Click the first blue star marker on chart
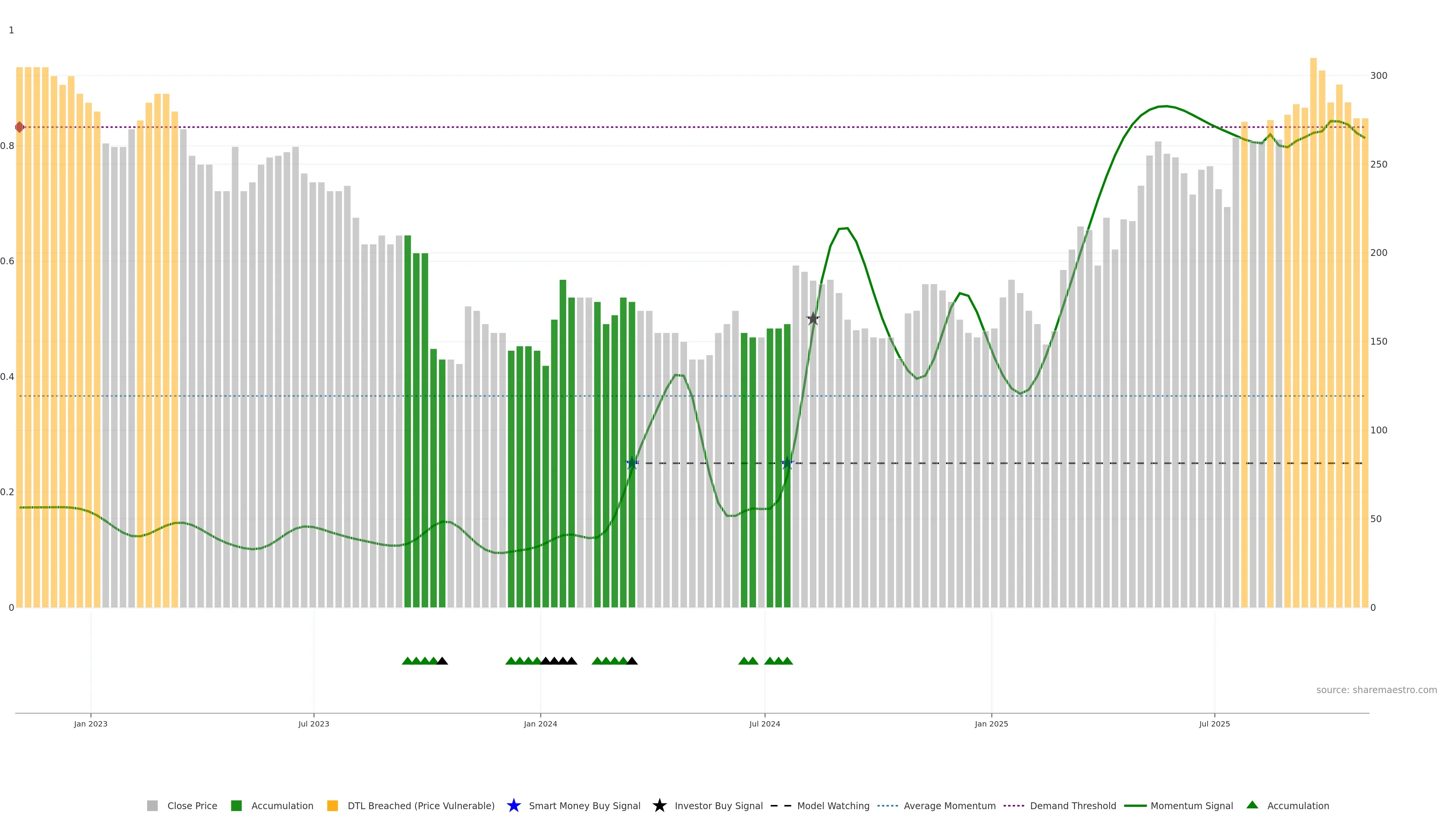 click(632, 463)
